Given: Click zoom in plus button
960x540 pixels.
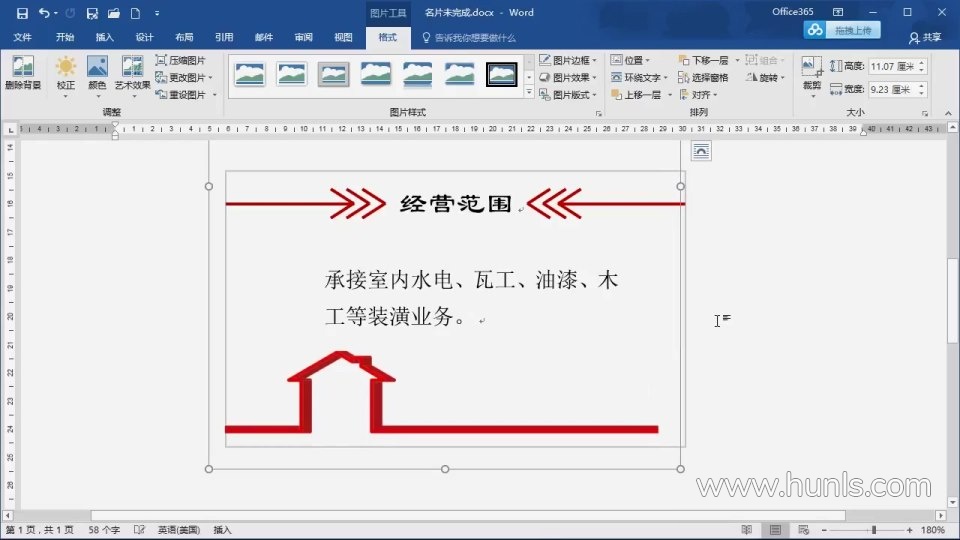Looking at the screenshot, I should (910, 530).
